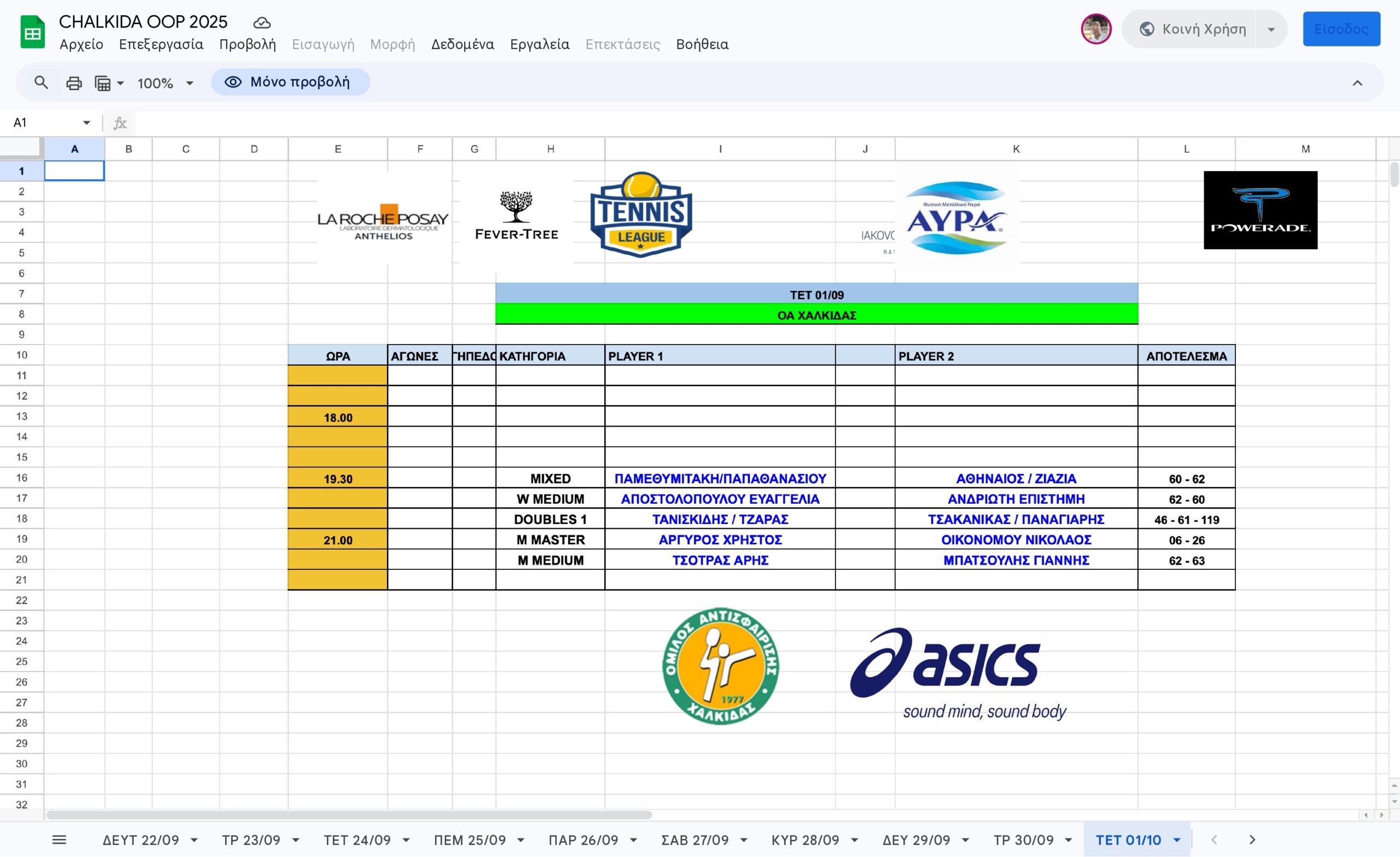Open the ΤΕΤ 01/10 tab dropdown arrow

pyautogui.click(x=1177, y=841)
